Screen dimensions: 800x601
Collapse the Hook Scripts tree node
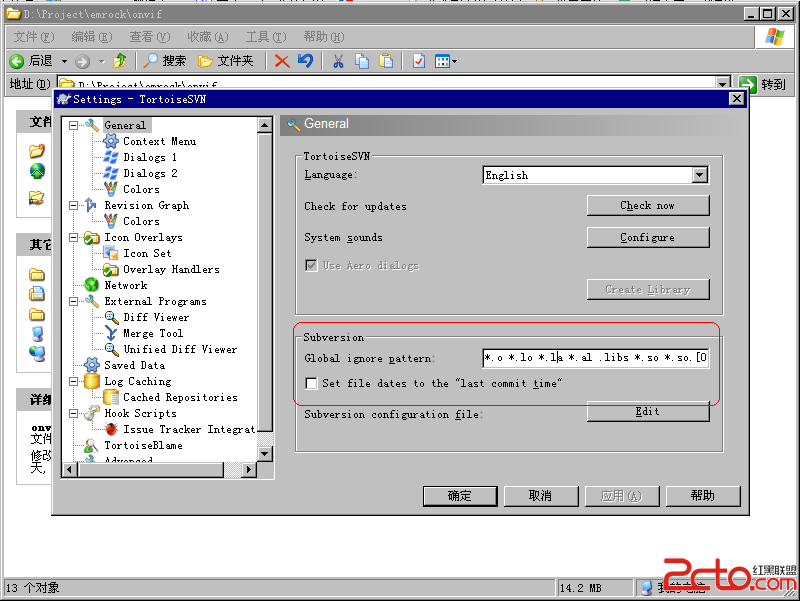[73, 413]
